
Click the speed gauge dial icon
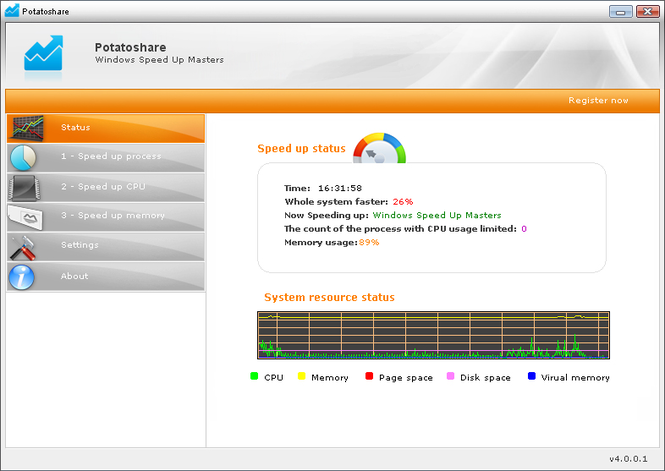[x=379, y=148]
